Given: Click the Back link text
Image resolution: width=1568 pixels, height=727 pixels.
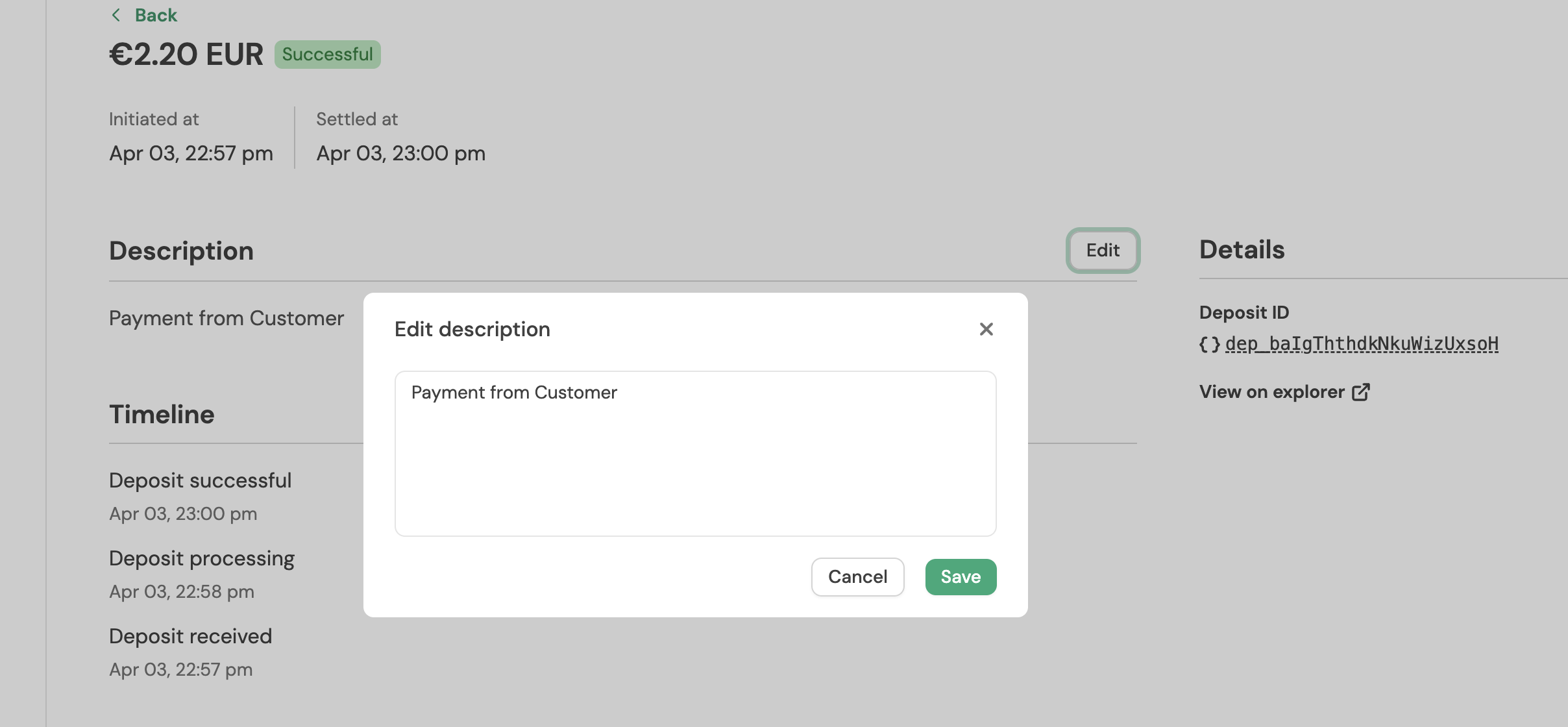Looking at the screenshot, I should [156, 15].
